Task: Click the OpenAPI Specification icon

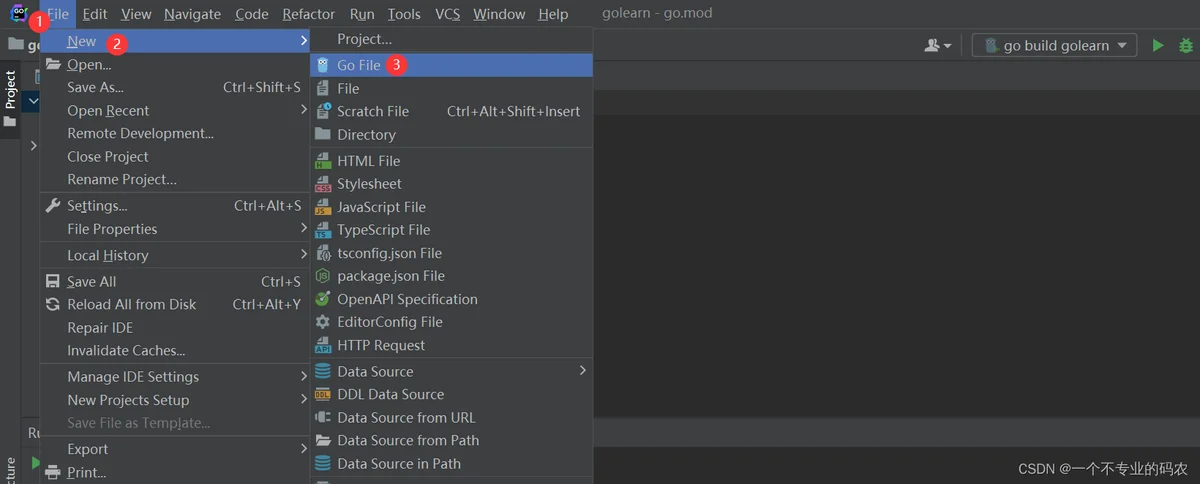Action: point(322,299)
